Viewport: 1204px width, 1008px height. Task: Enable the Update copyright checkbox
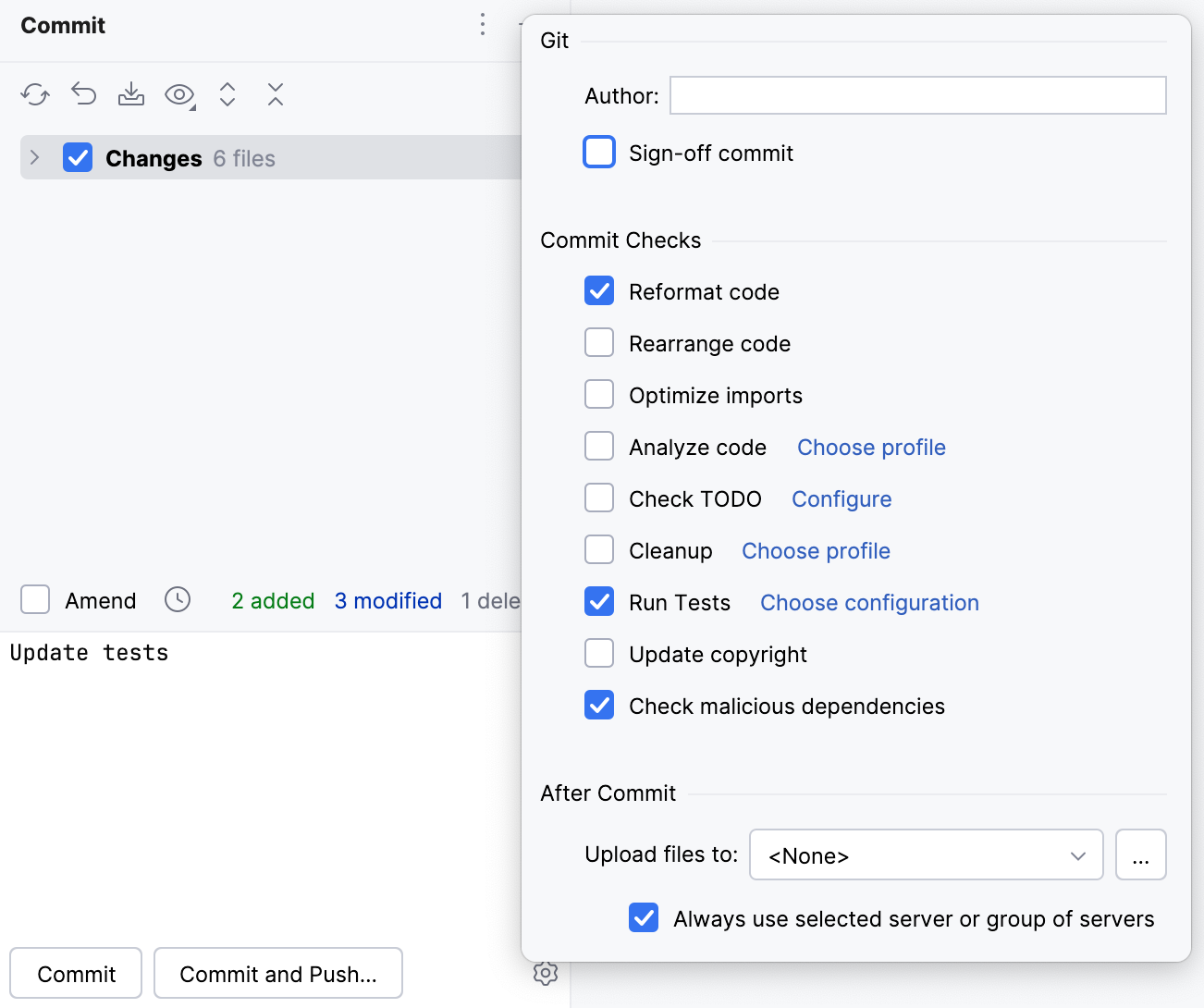(599, 654)
